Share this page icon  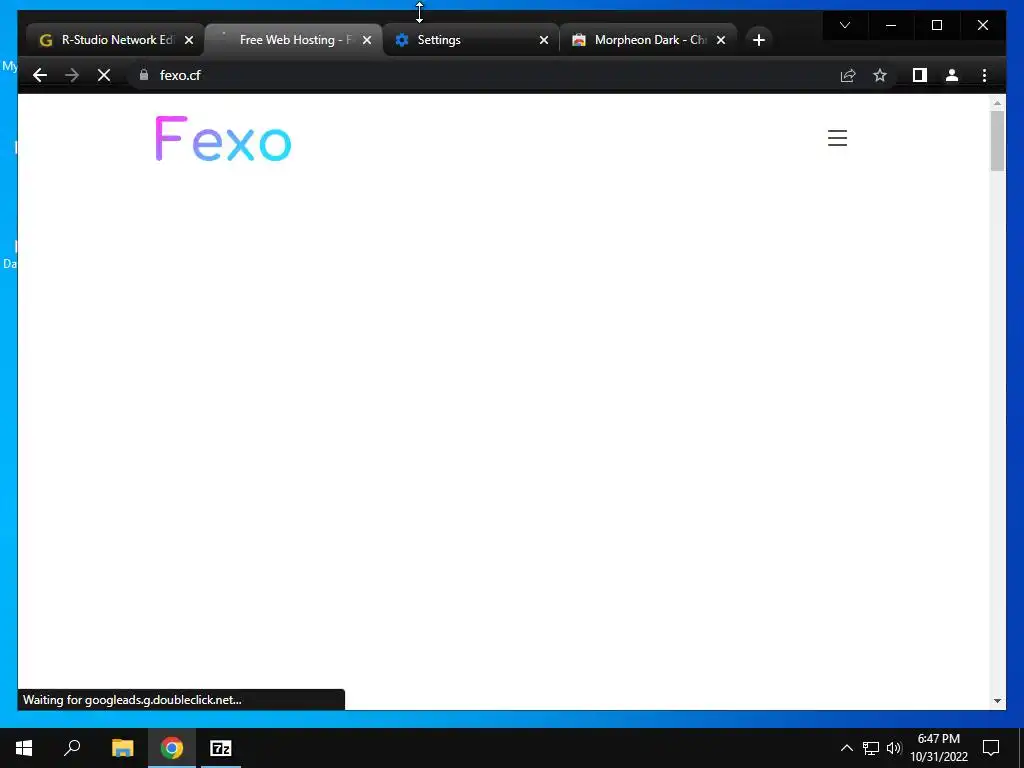click(848, 75)
